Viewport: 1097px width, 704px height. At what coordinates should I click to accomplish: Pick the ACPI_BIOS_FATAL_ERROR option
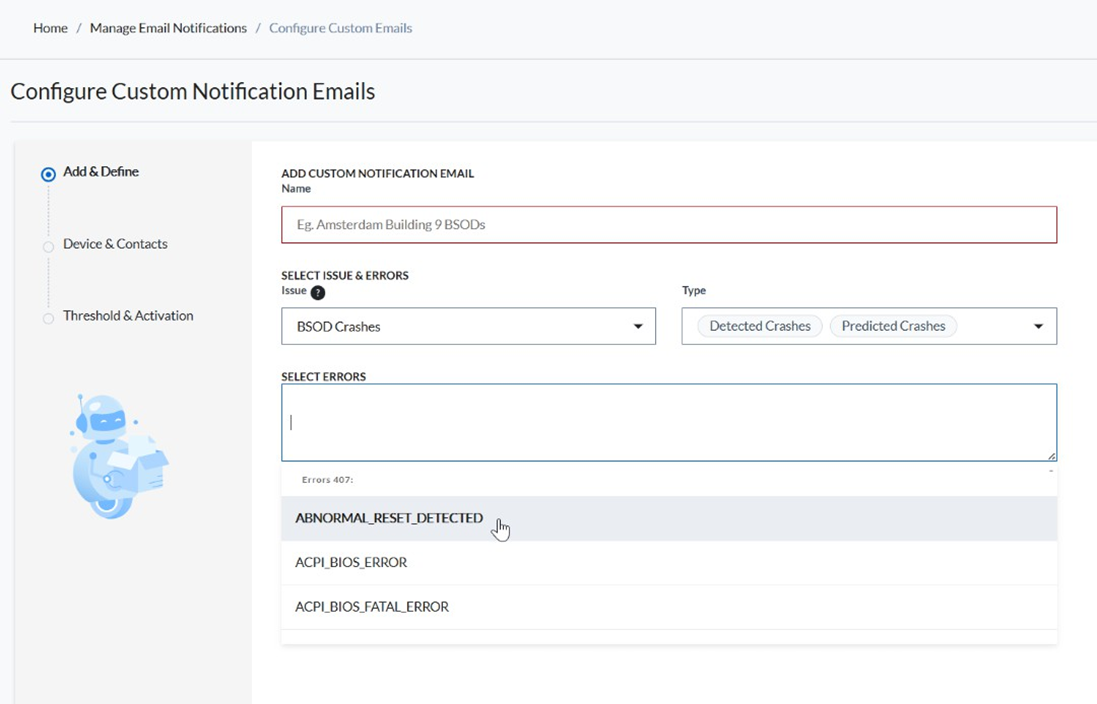coord(372,607)
